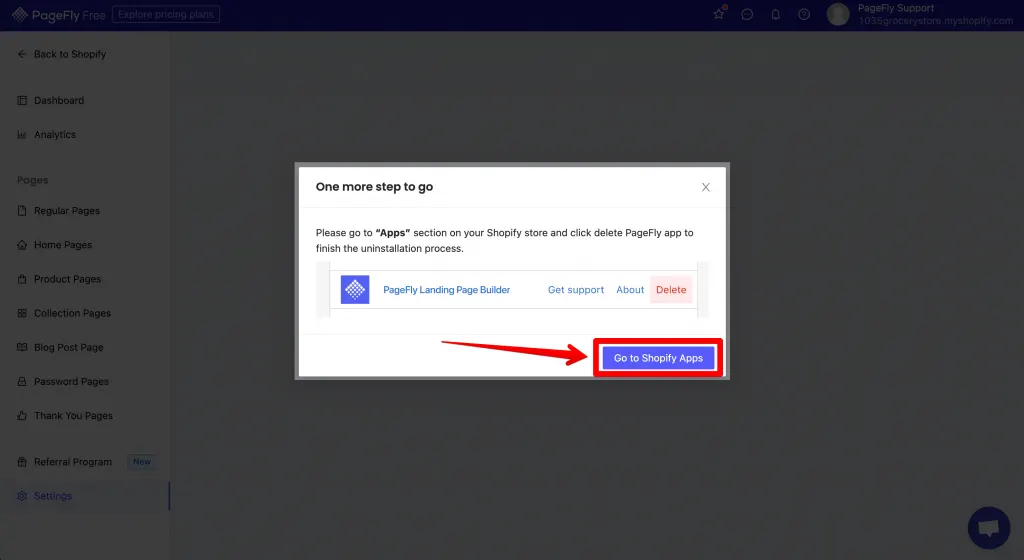
Task: Click the Thank You Pages thumbs-up icon
Action: [22, 416]
